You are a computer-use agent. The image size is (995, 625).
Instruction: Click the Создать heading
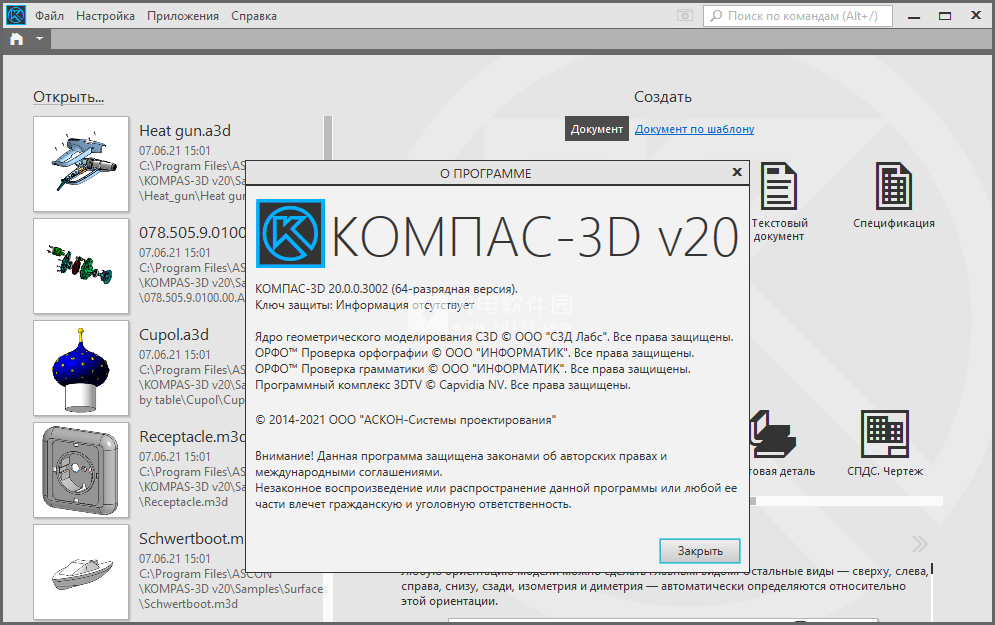pos(662,97)
